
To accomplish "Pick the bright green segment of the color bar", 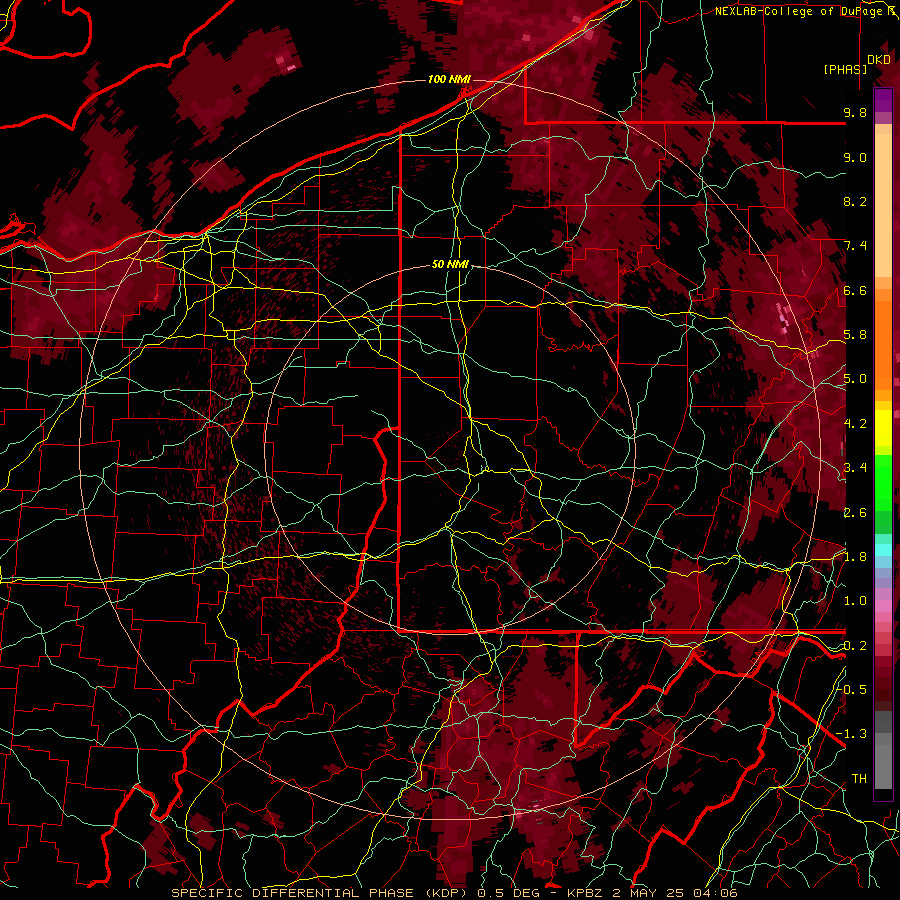I will (x=883, y=482).
